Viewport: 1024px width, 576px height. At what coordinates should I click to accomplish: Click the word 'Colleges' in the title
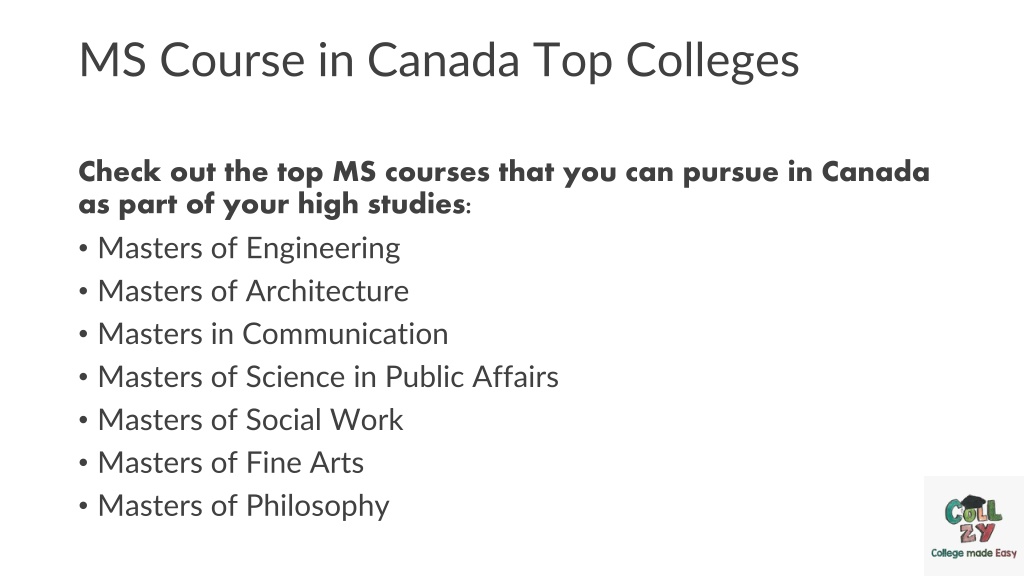712,61
